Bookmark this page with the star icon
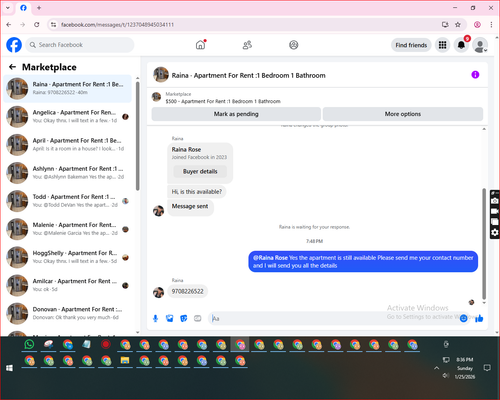 pos(458,25)
